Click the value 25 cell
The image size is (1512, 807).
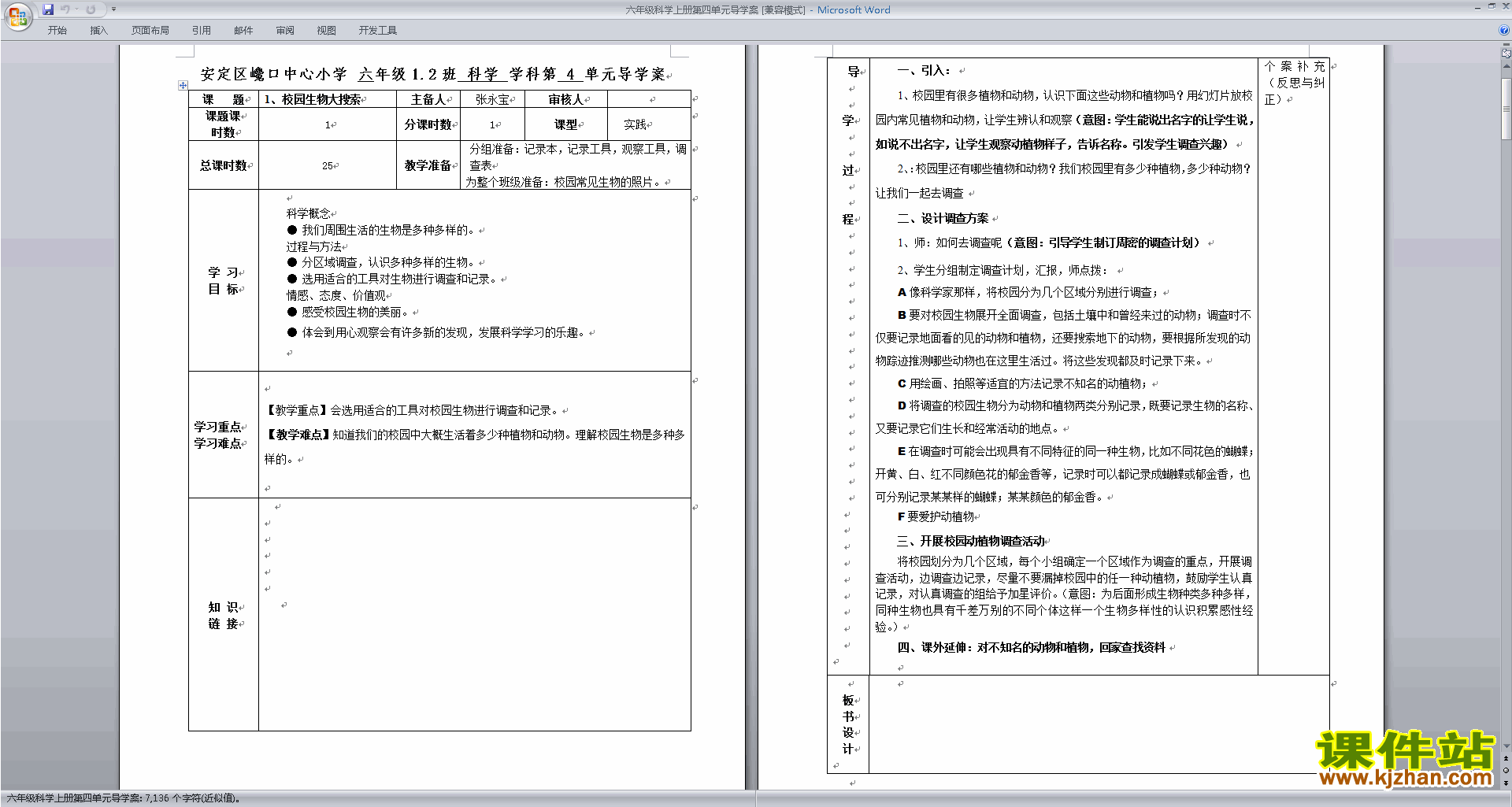pos(328,165)
